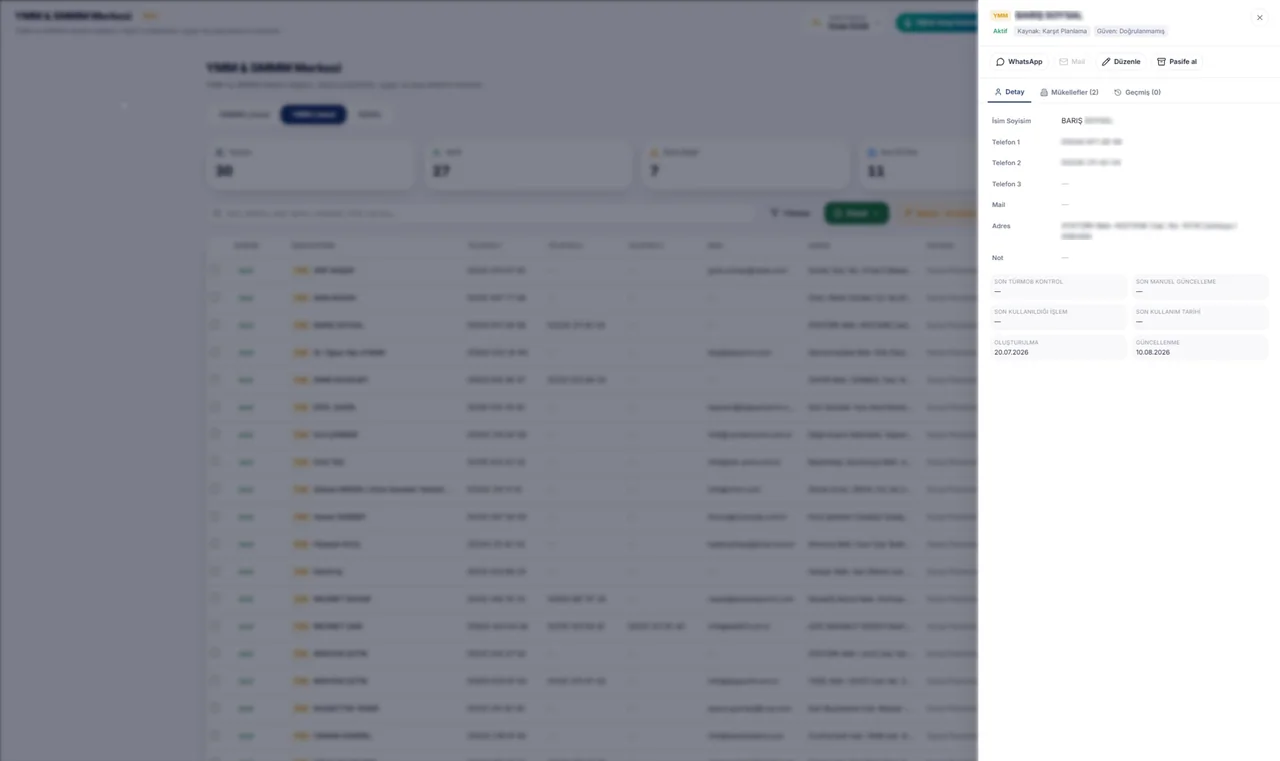Viewport: 1280px width, 761px height.
Task: Deactivate contact via Pasife al
Action: point(1177,62)
